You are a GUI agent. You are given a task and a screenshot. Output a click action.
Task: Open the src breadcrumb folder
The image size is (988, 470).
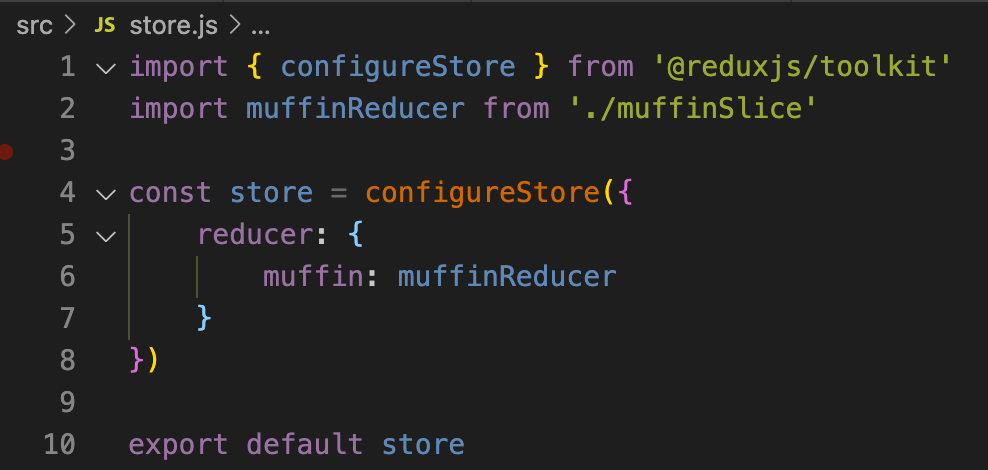pos(34,26)
